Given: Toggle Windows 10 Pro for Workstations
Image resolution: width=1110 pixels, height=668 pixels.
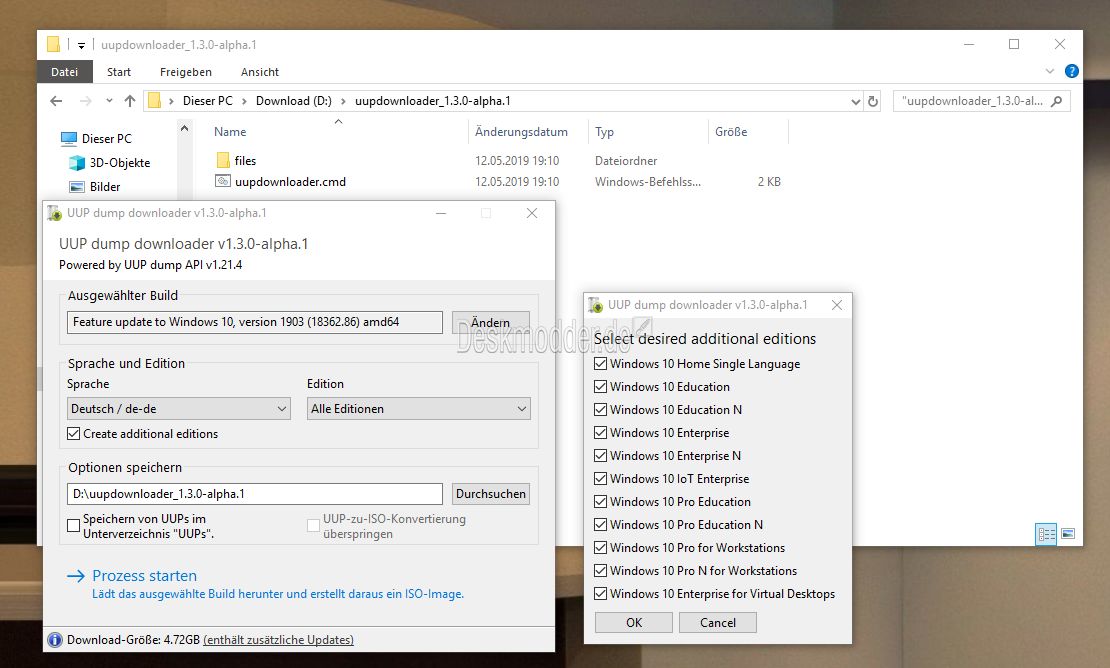Looking at the screenshot, I should tap(600, 548).
